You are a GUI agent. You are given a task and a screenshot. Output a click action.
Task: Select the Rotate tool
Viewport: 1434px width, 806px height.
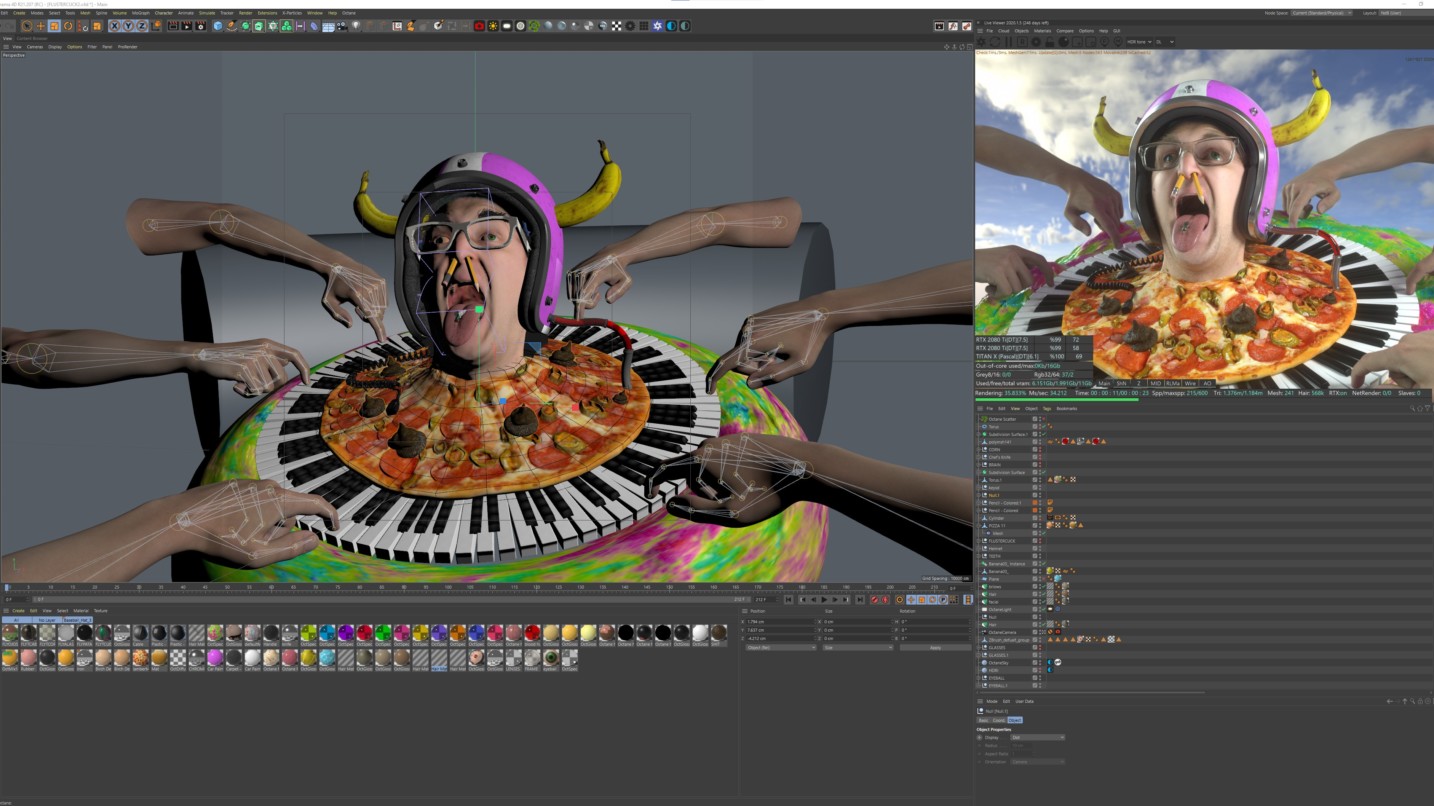tap(68, 26)
